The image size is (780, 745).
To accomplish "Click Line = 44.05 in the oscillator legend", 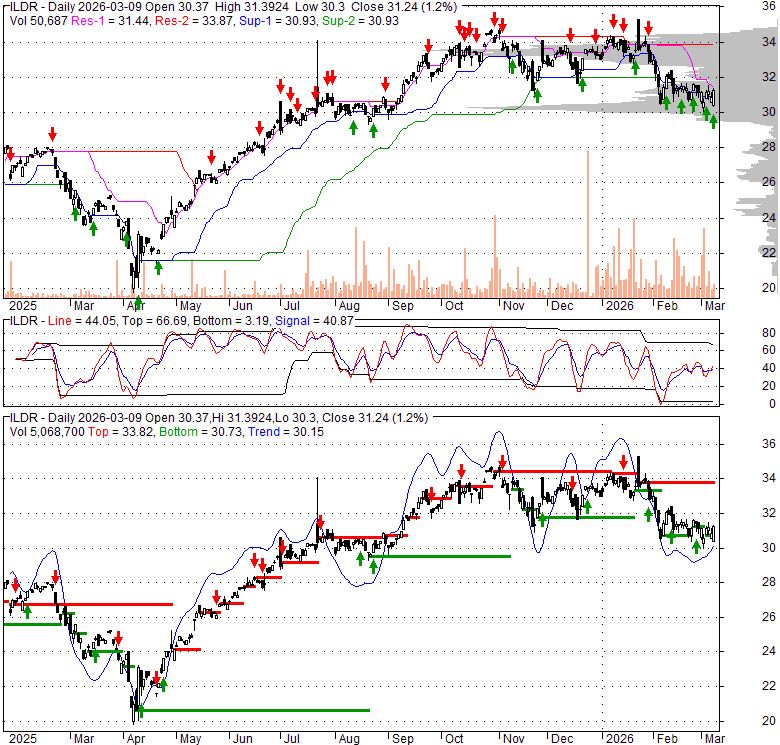I will tap(83, 321).
